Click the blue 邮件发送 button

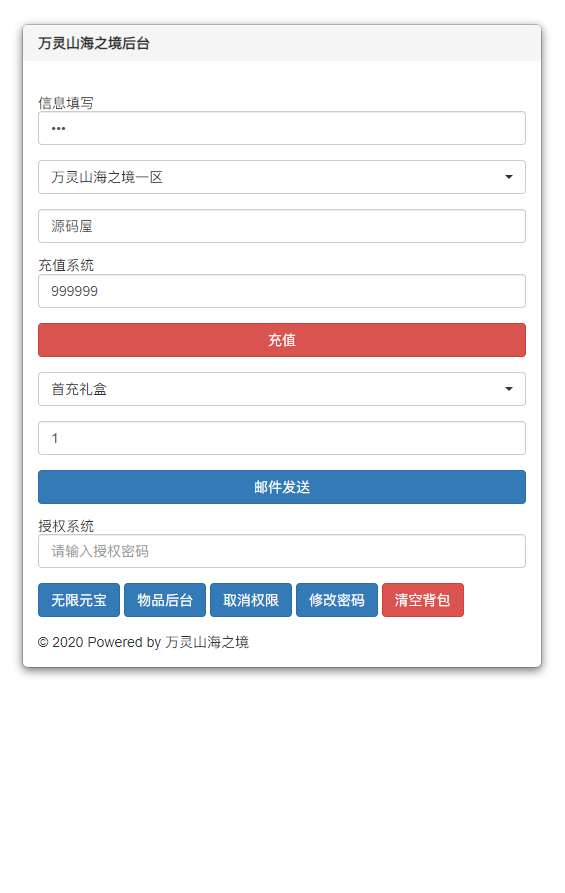click(x=281, y=487)
